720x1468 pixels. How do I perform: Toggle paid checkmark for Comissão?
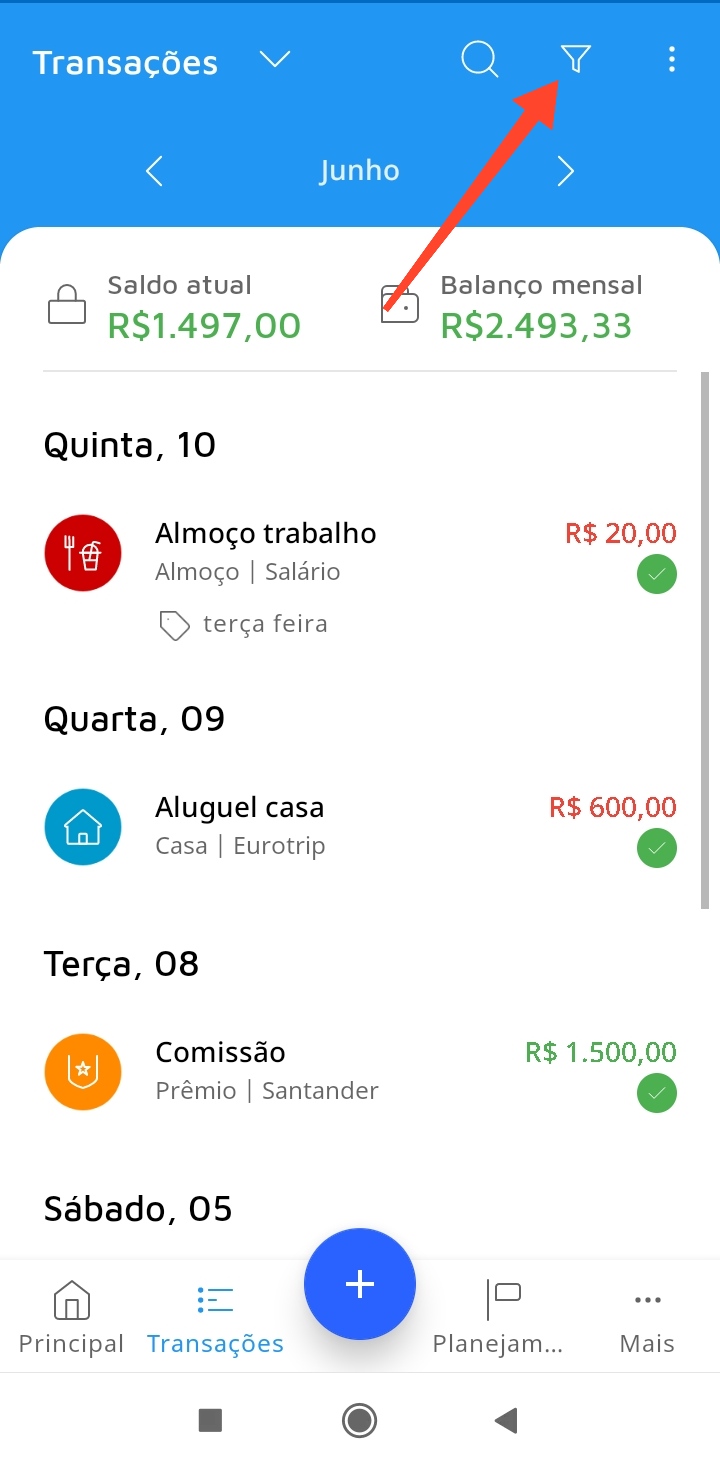[x=657, y=1094]
